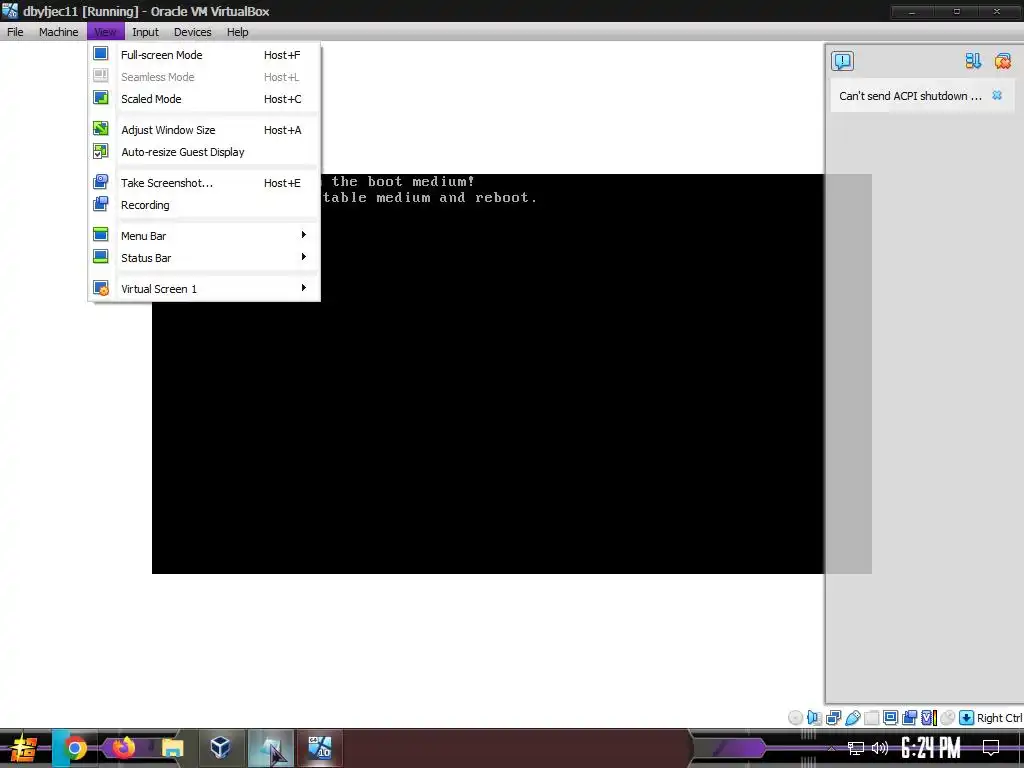Screen dimensions: 1024x768
Task: Click the Virtual Screen 1 icon
Action: (101, 288)
